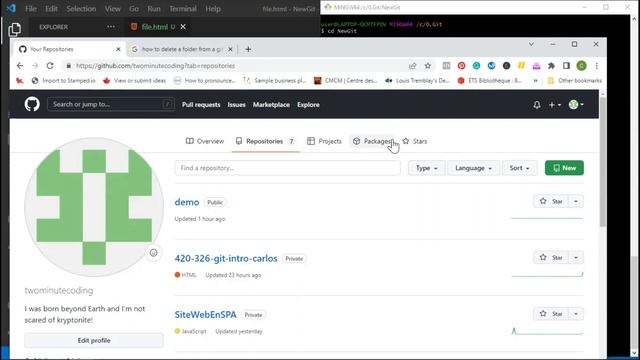Expand the Type filter dropdown

[427, 168]
